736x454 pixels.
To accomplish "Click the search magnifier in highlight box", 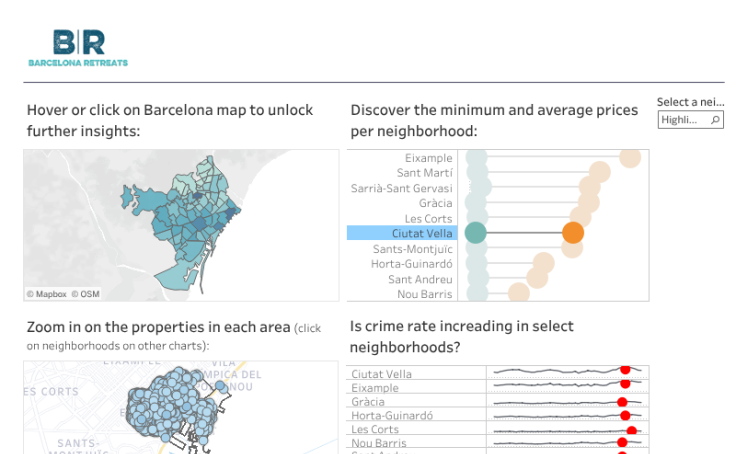I will tap(715, 120).
